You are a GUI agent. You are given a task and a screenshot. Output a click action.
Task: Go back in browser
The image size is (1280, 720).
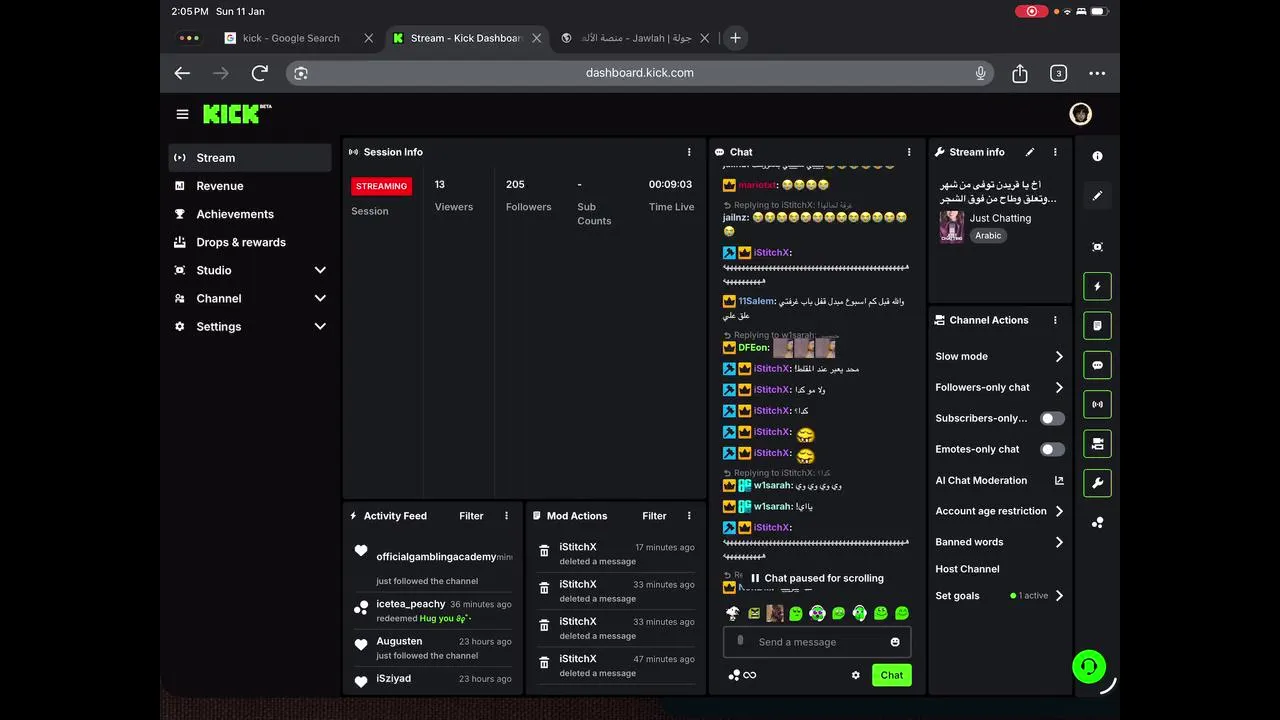(182, 73)
